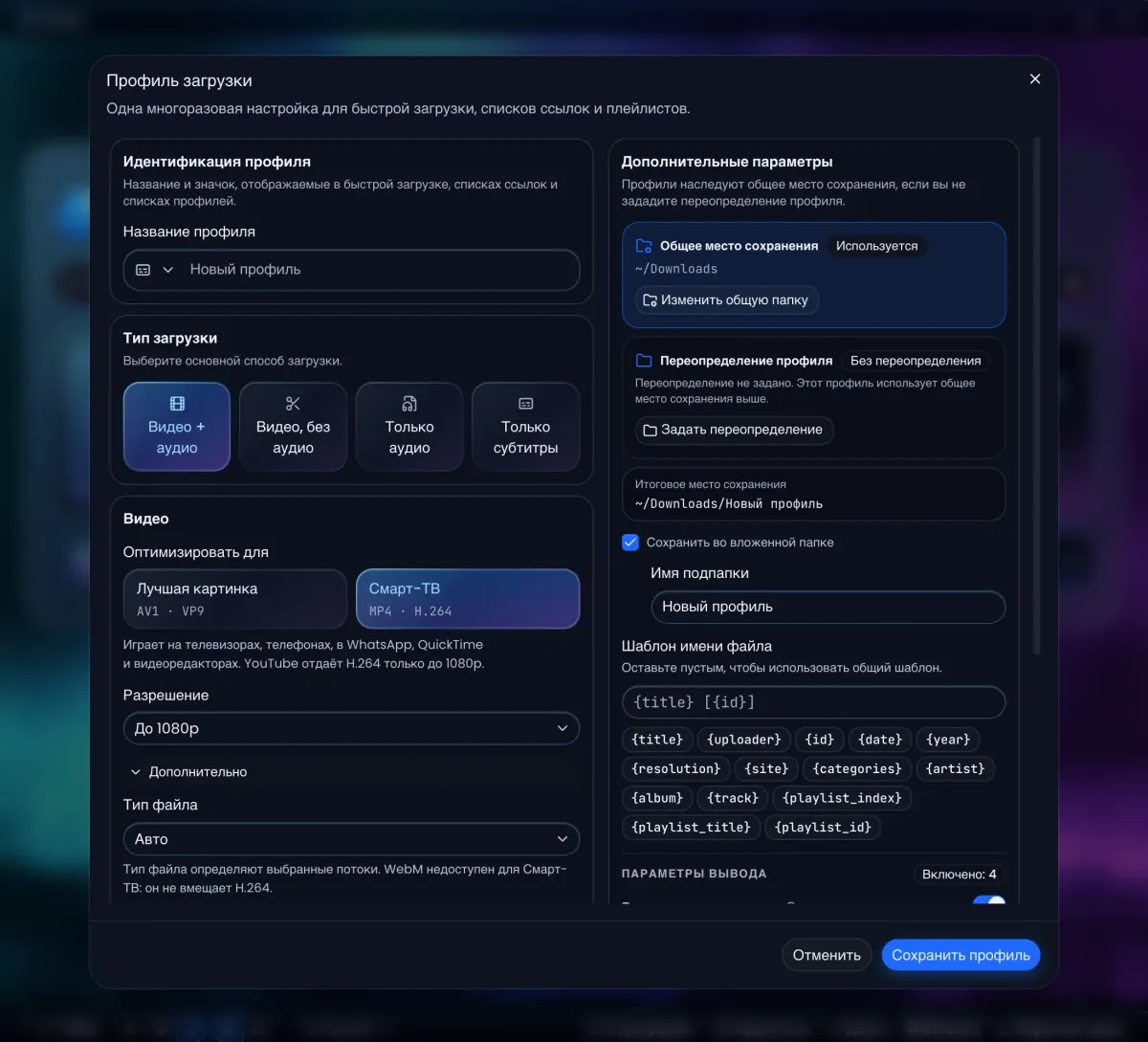Choose the Только аудио download type
This screenshot has width=1148, height=1042.
(x=409, y=427)
